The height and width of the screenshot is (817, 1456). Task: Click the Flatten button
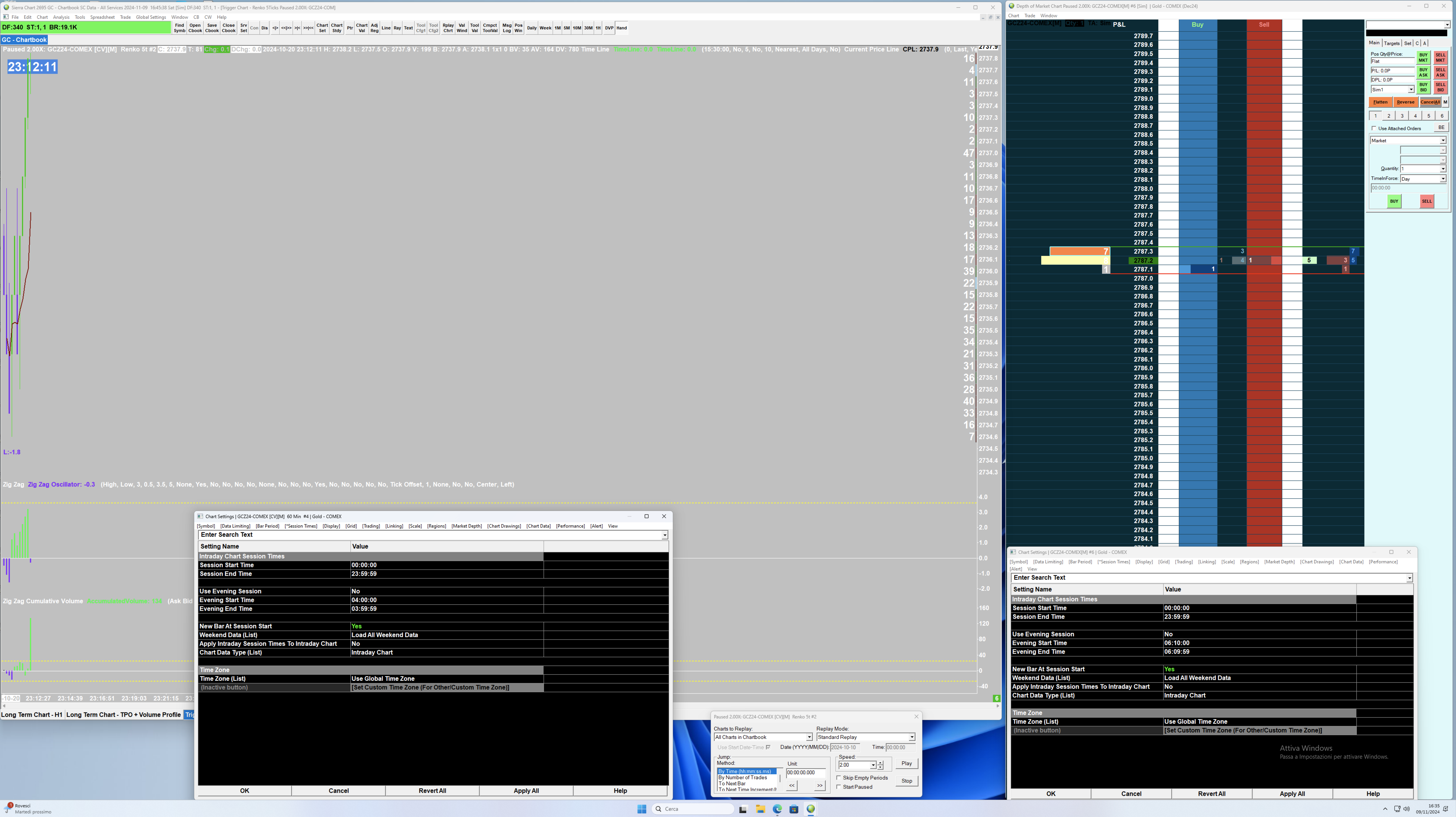[1380, 102]
